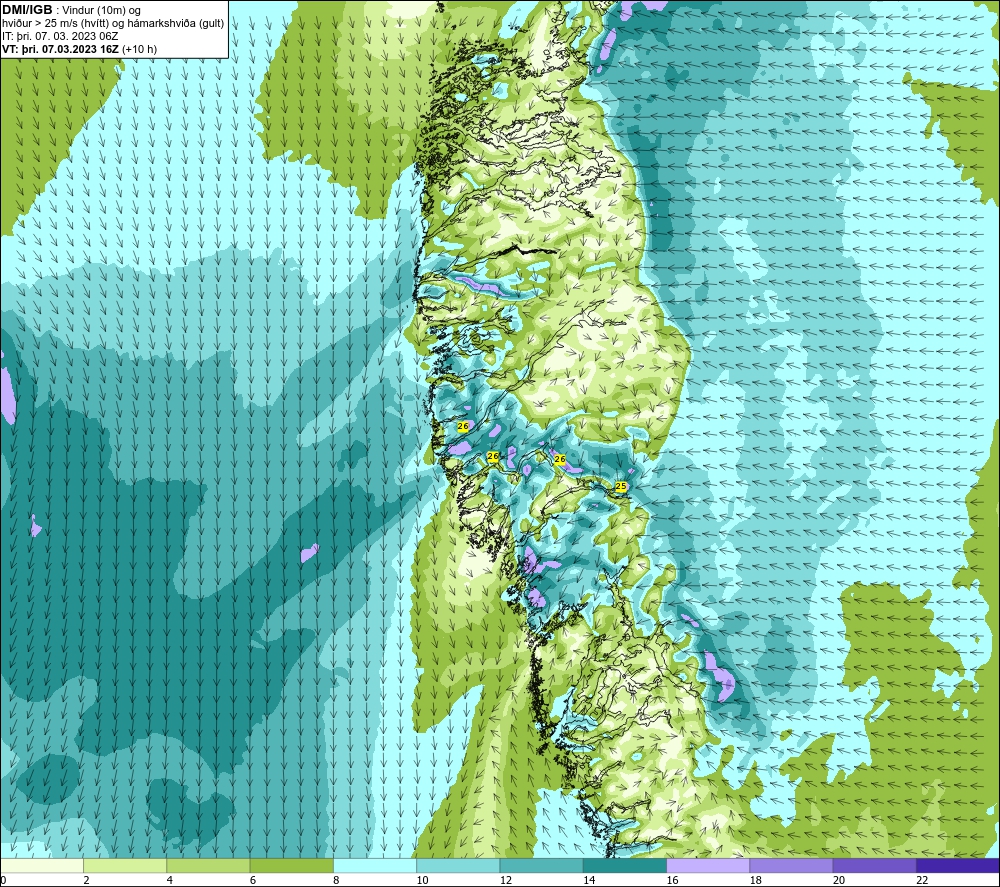Select the 20–22 m/s violet legend swatch
Screen dimensions: 1000x887
pos(874,865)
